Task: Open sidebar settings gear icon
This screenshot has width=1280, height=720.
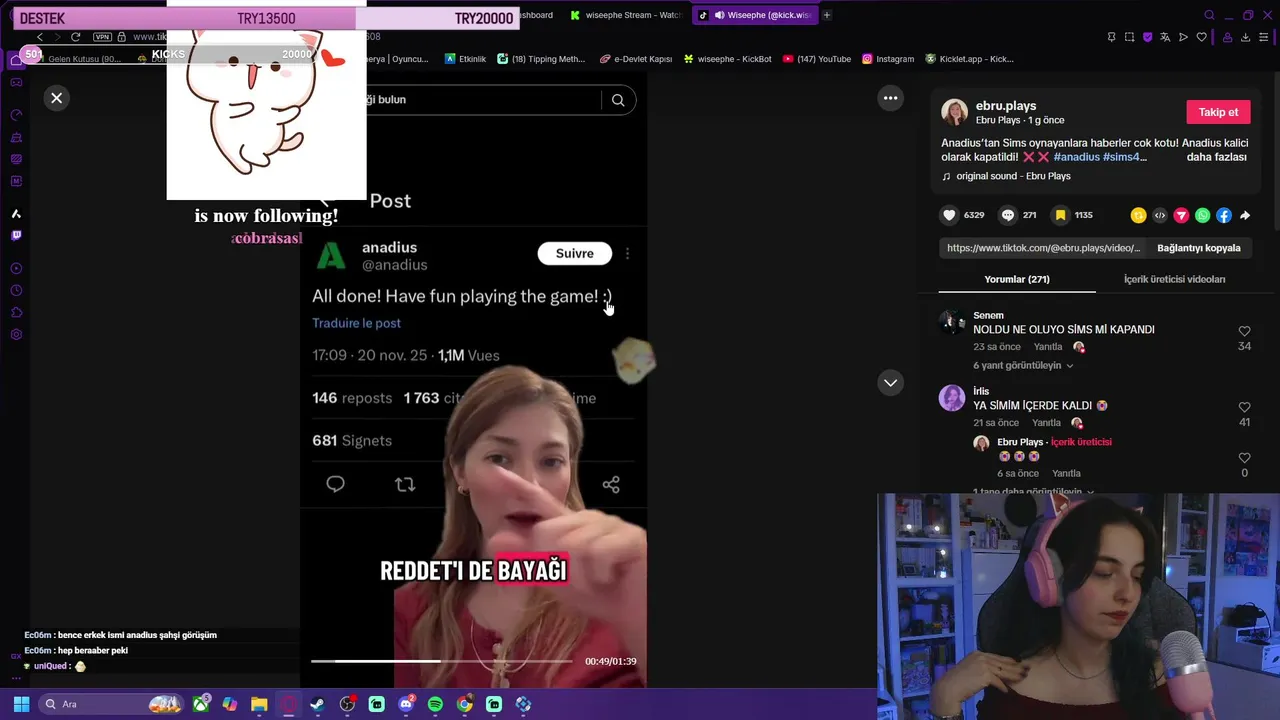Action: [16, 334]
